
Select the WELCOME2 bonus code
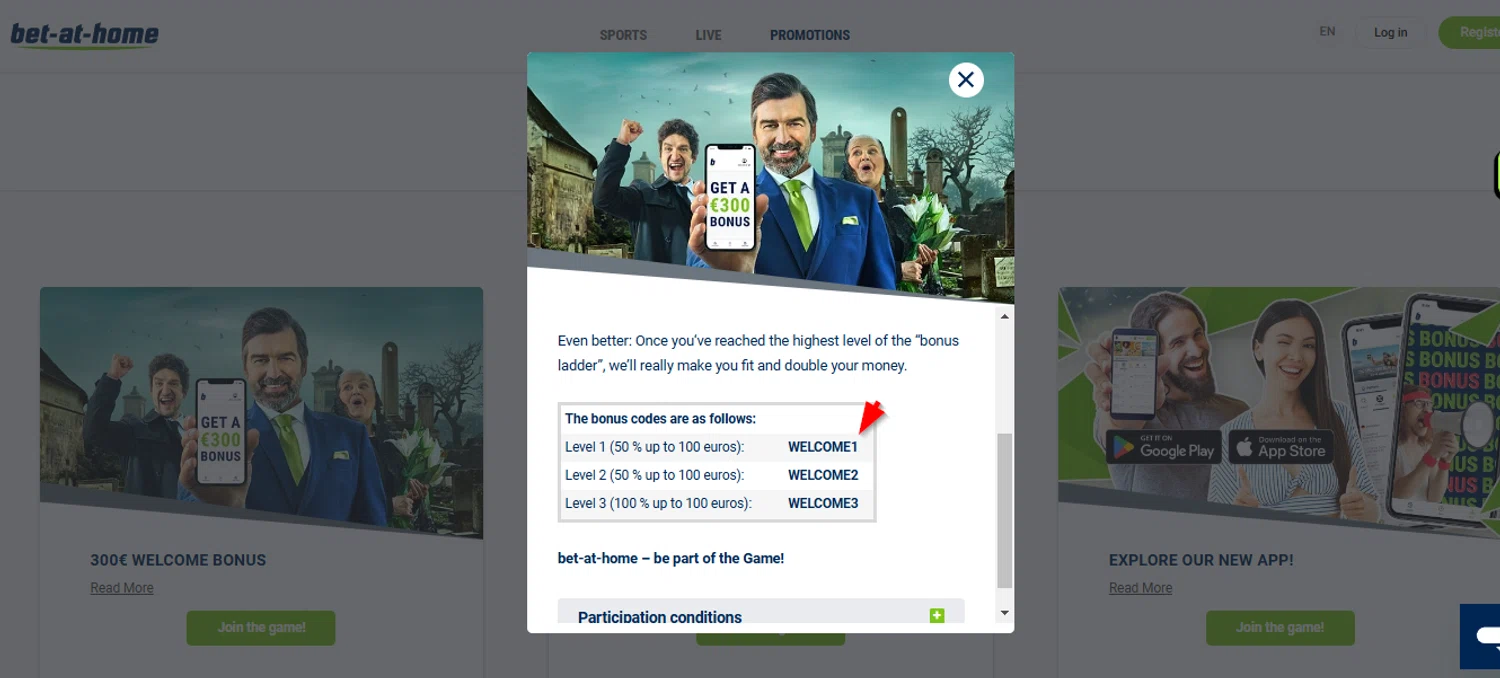click(823, 475)
